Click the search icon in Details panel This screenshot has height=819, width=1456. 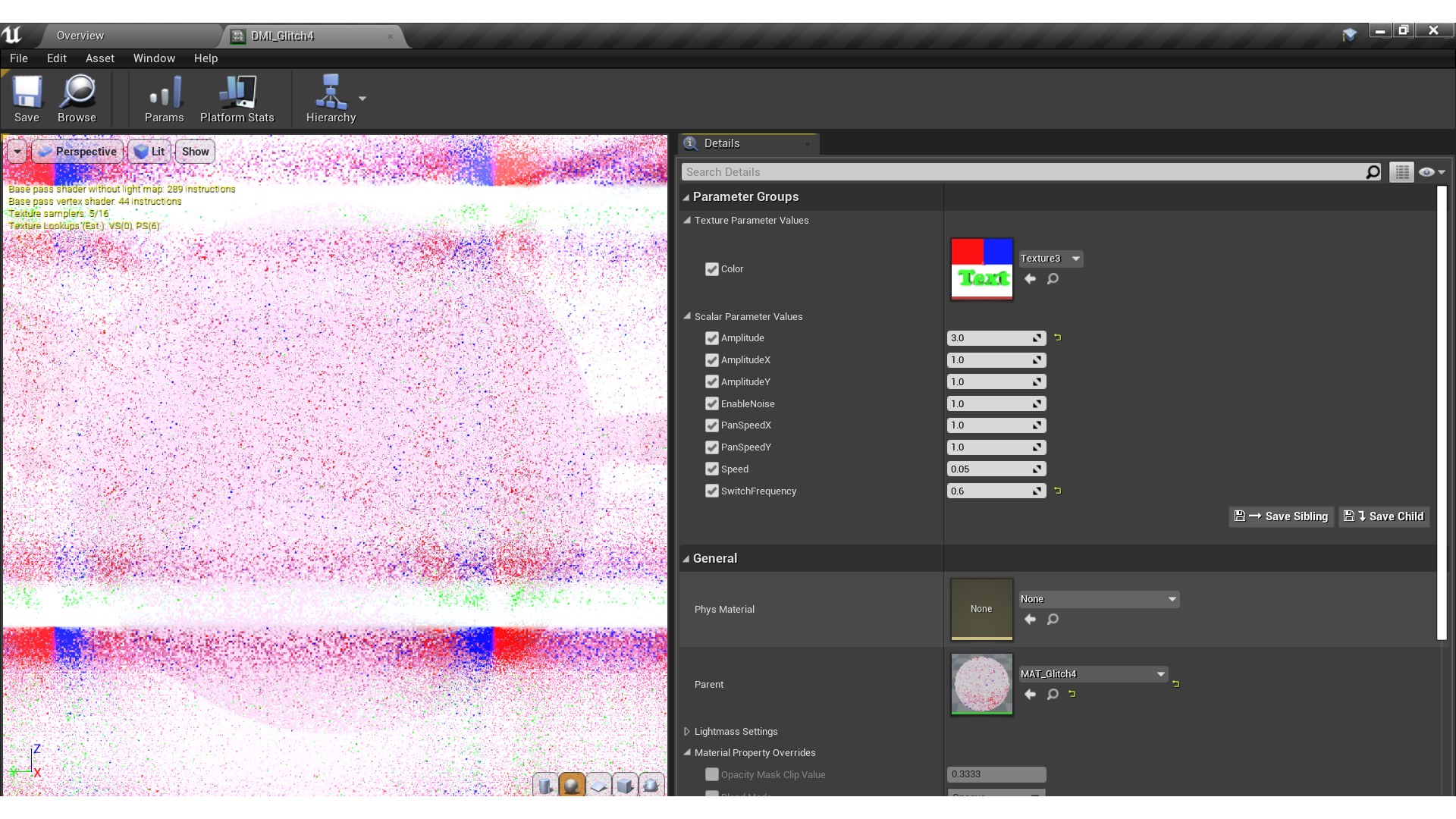click(x=1372, y=171)
